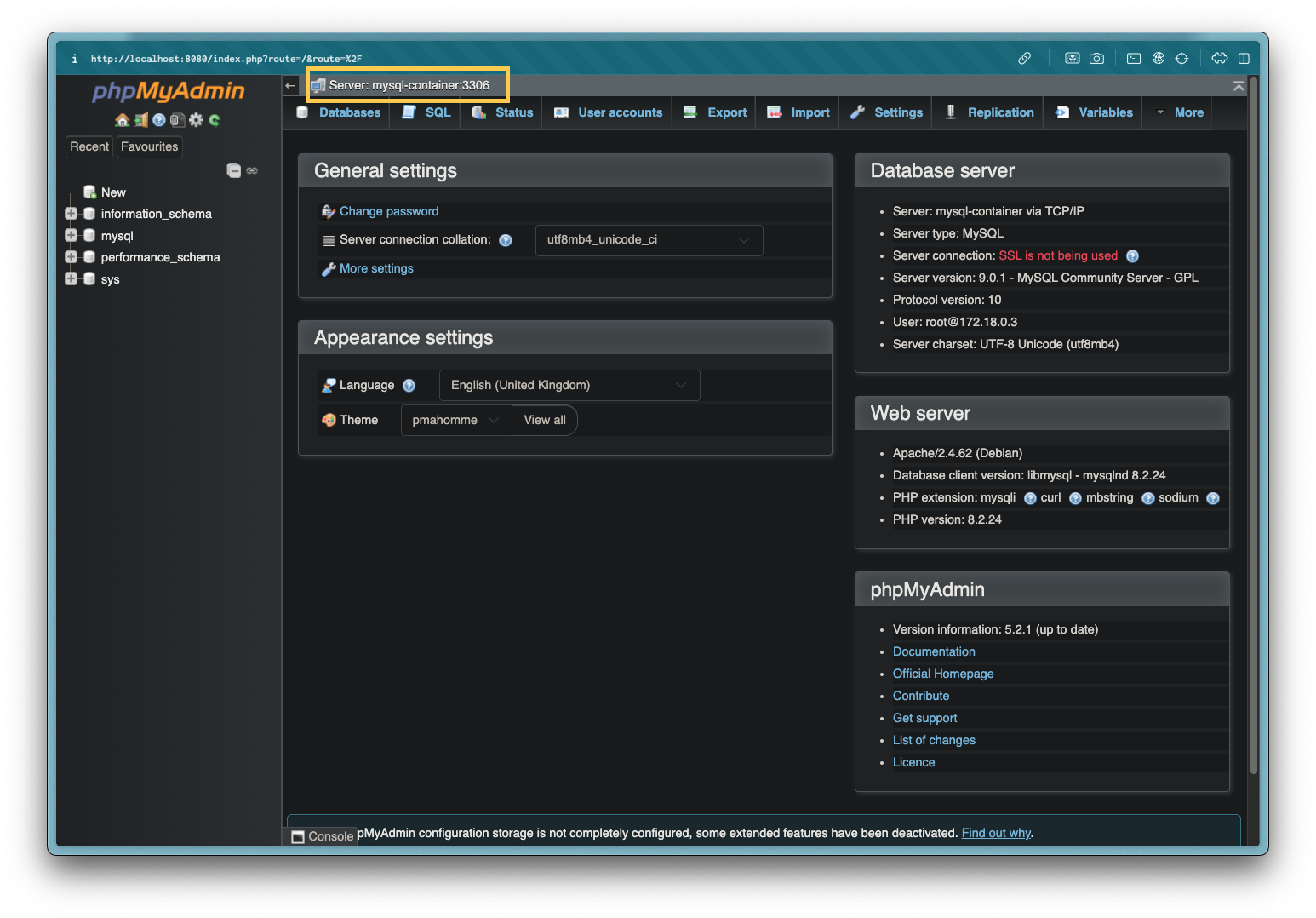Open navigation panel settings gear icon

click(196, 120)
